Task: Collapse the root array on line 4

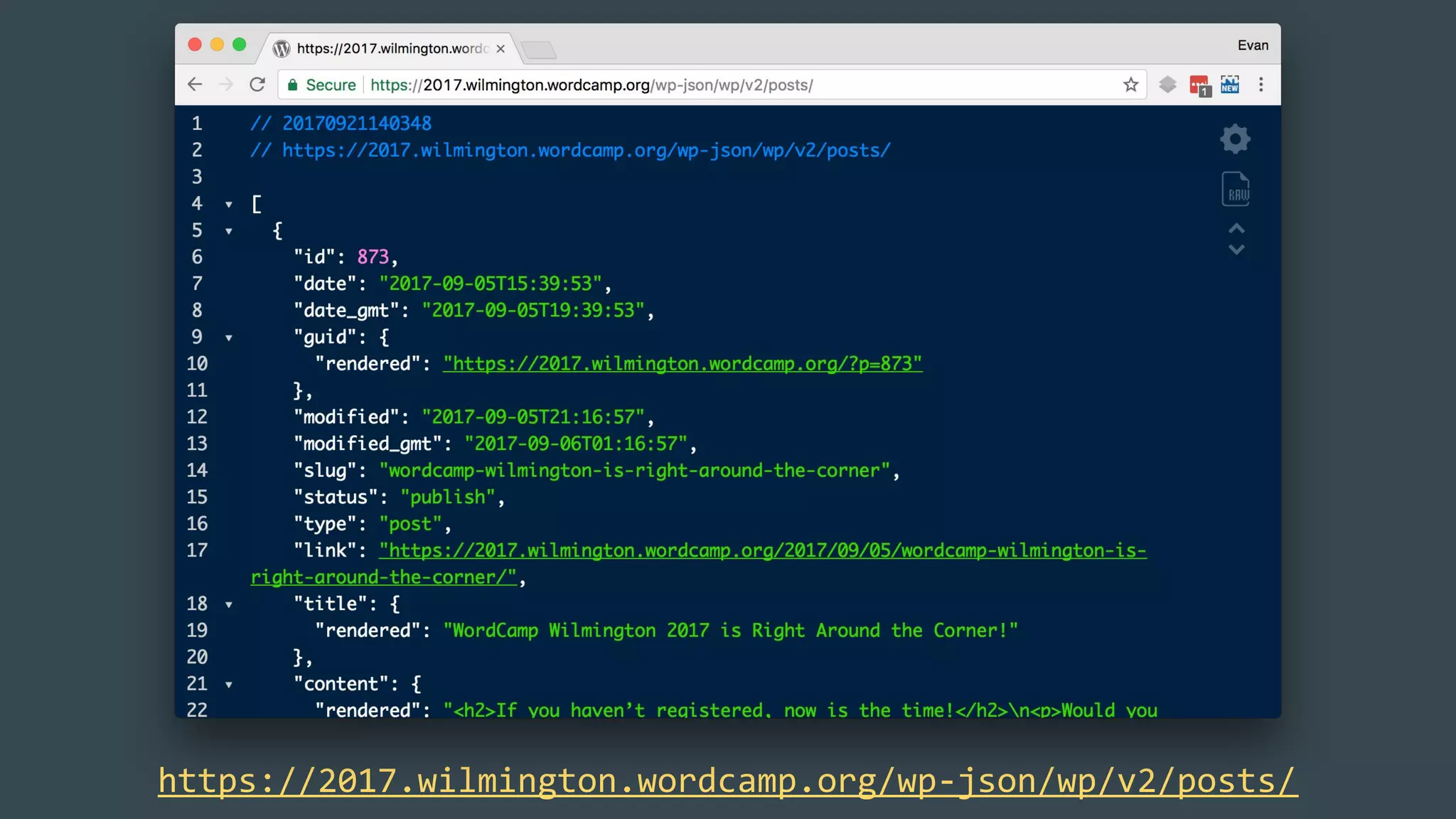Action: pos(229,205)
